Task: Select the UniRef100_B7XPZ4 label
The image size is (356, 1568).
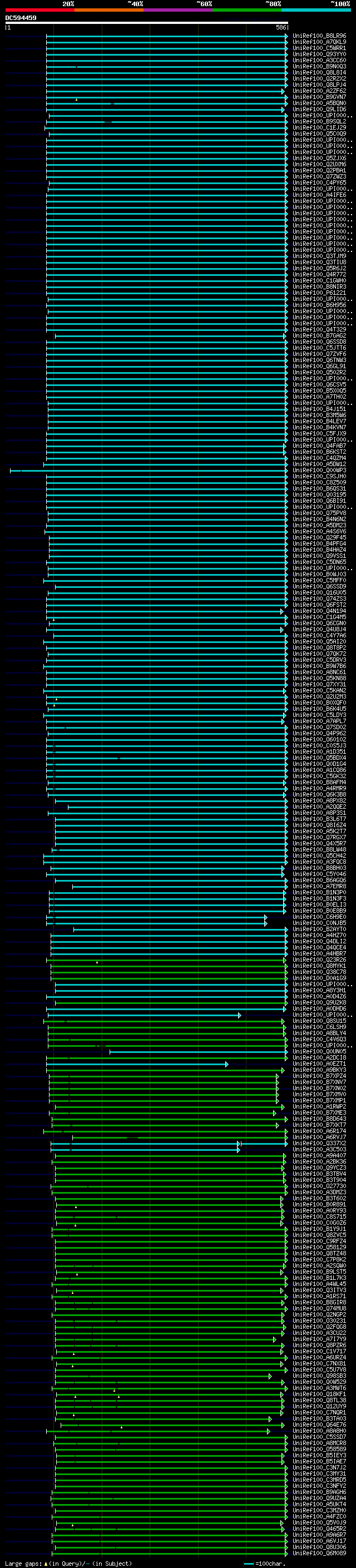Action: pyautogui.click(x=319, y=1076)
